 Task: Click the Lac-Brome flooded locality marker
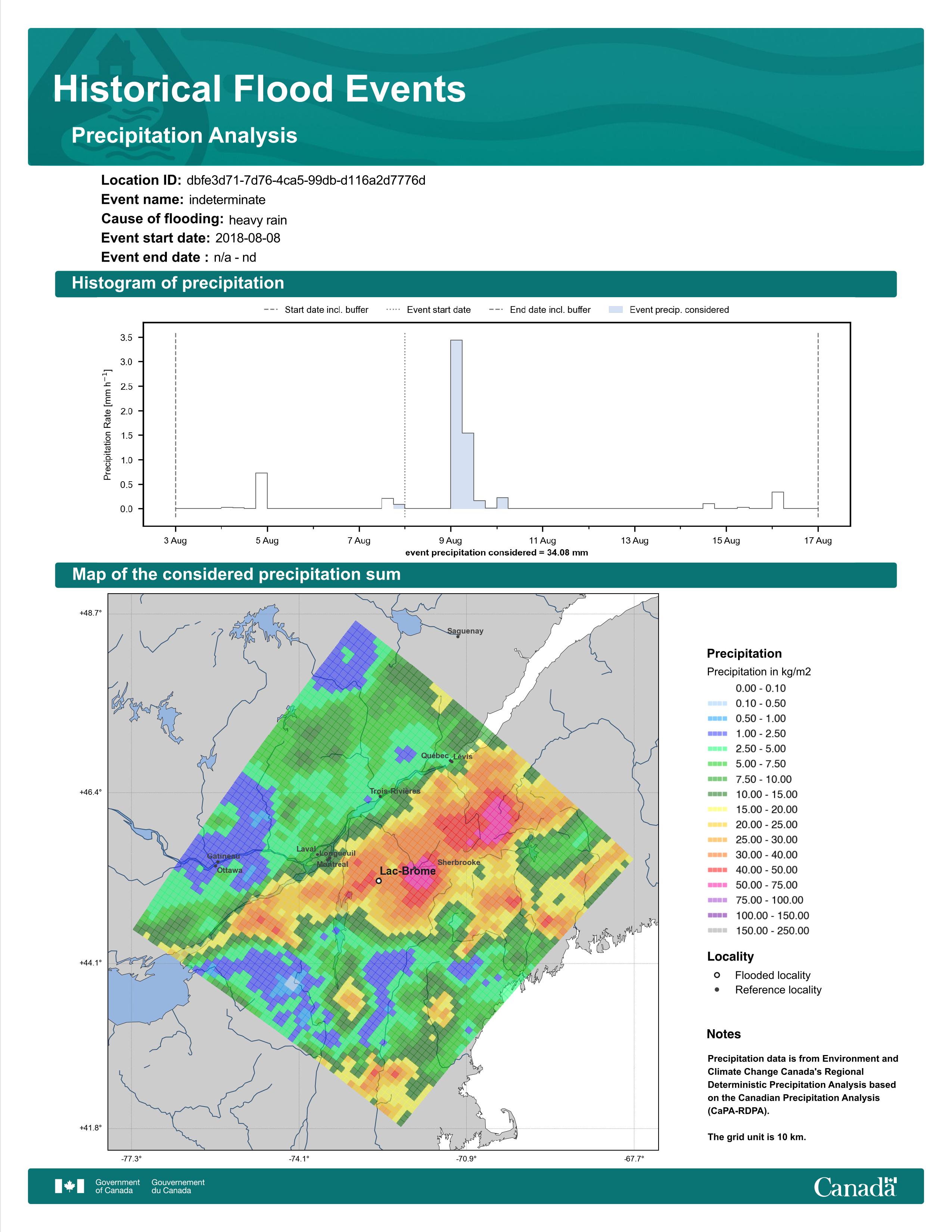[379, 881]
